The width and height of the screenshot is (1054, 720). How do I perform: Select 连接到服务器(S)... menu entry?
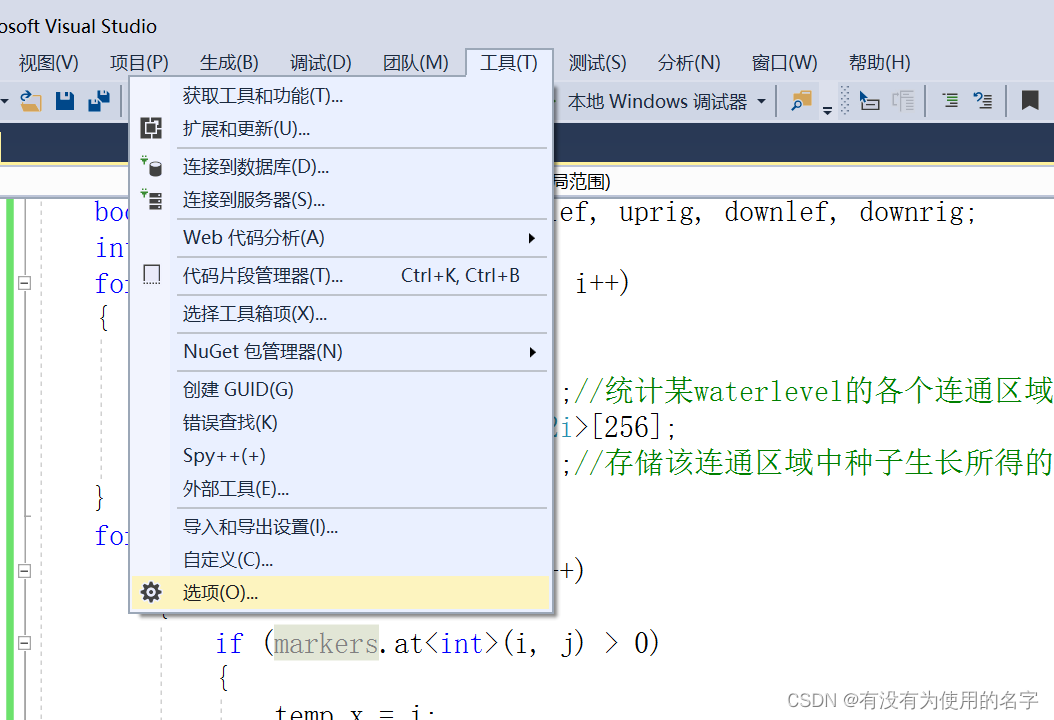(341, 200)
